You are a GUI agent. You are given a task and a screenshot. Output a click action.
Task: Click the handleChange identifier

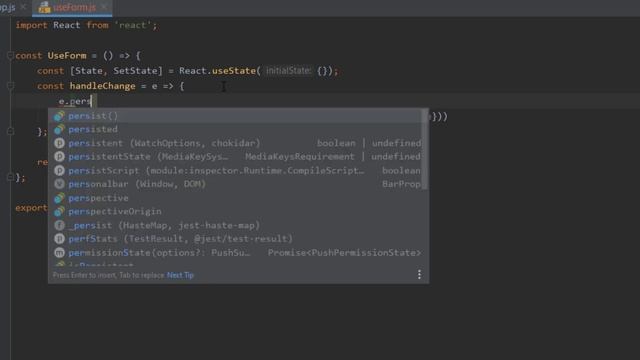[102, 86]
